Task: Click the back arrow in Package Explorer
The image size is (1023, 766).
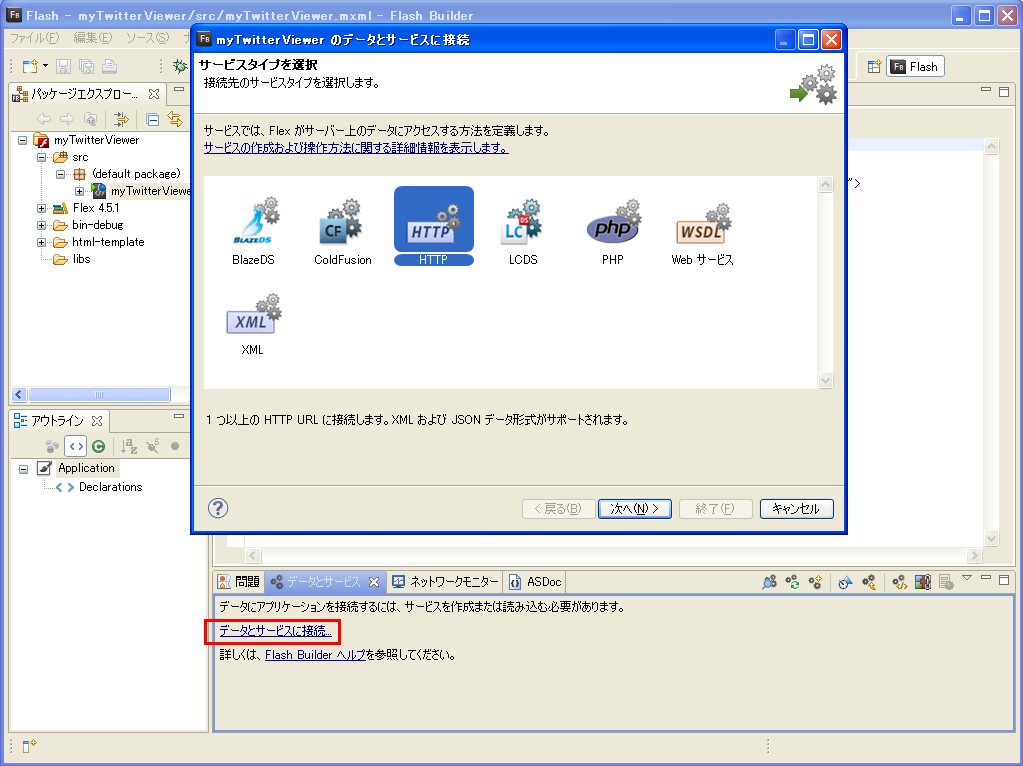Action: pos(44,119)
